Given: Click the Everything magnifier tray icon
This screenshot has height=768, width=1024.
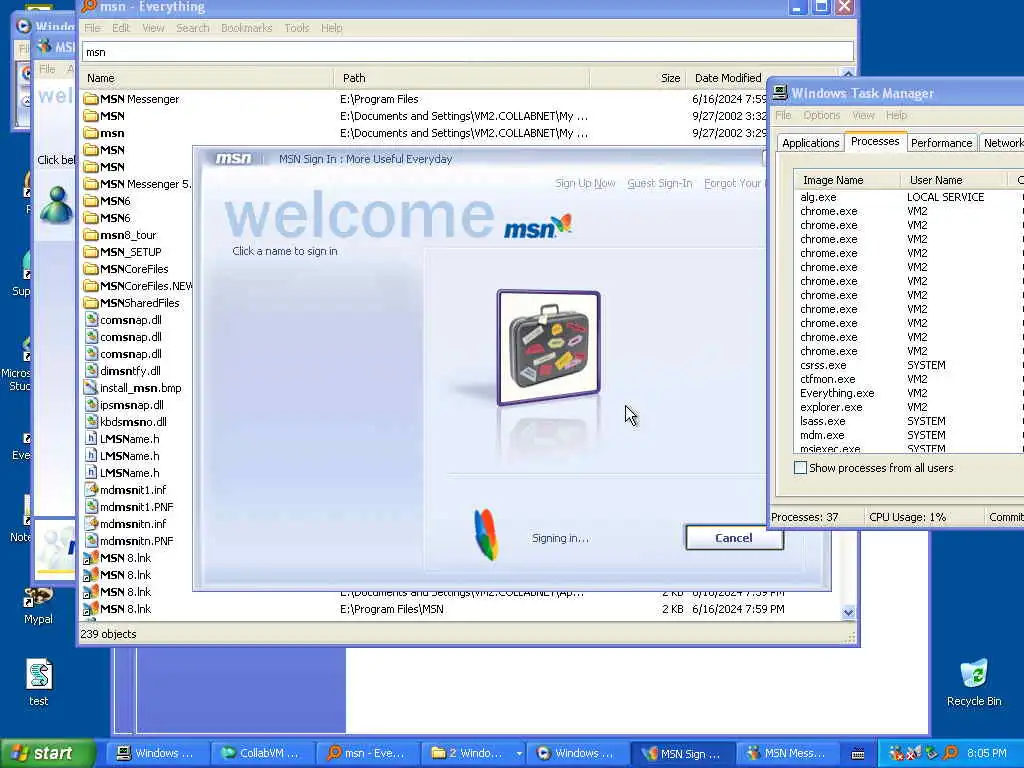Looking at the screenshot, I should point(950,754).
